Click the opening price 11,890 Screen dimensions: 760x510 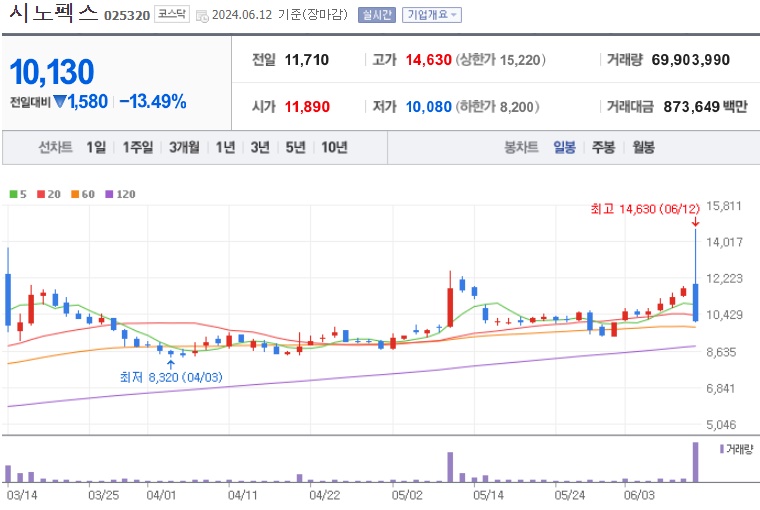pyautogui.click(x=307, y=106)
